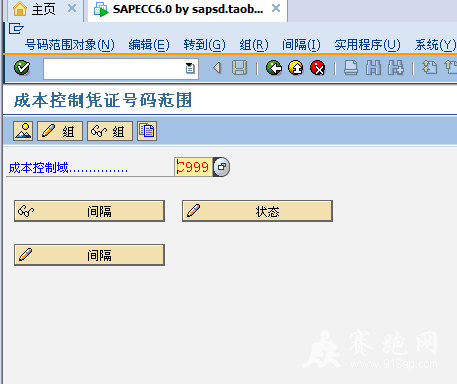
Task: Select the SAPECC6.0 session tab
Action: point(188,9)
